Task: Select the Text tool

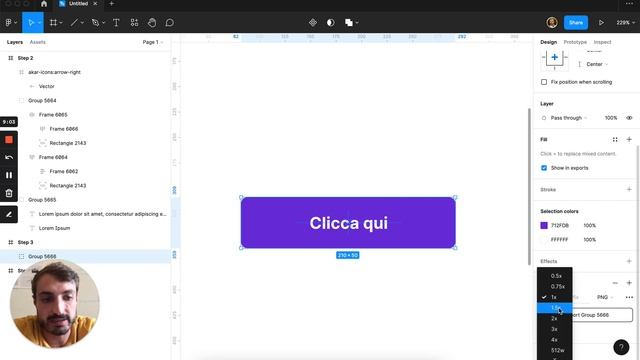Action: [x=116, y=23]
